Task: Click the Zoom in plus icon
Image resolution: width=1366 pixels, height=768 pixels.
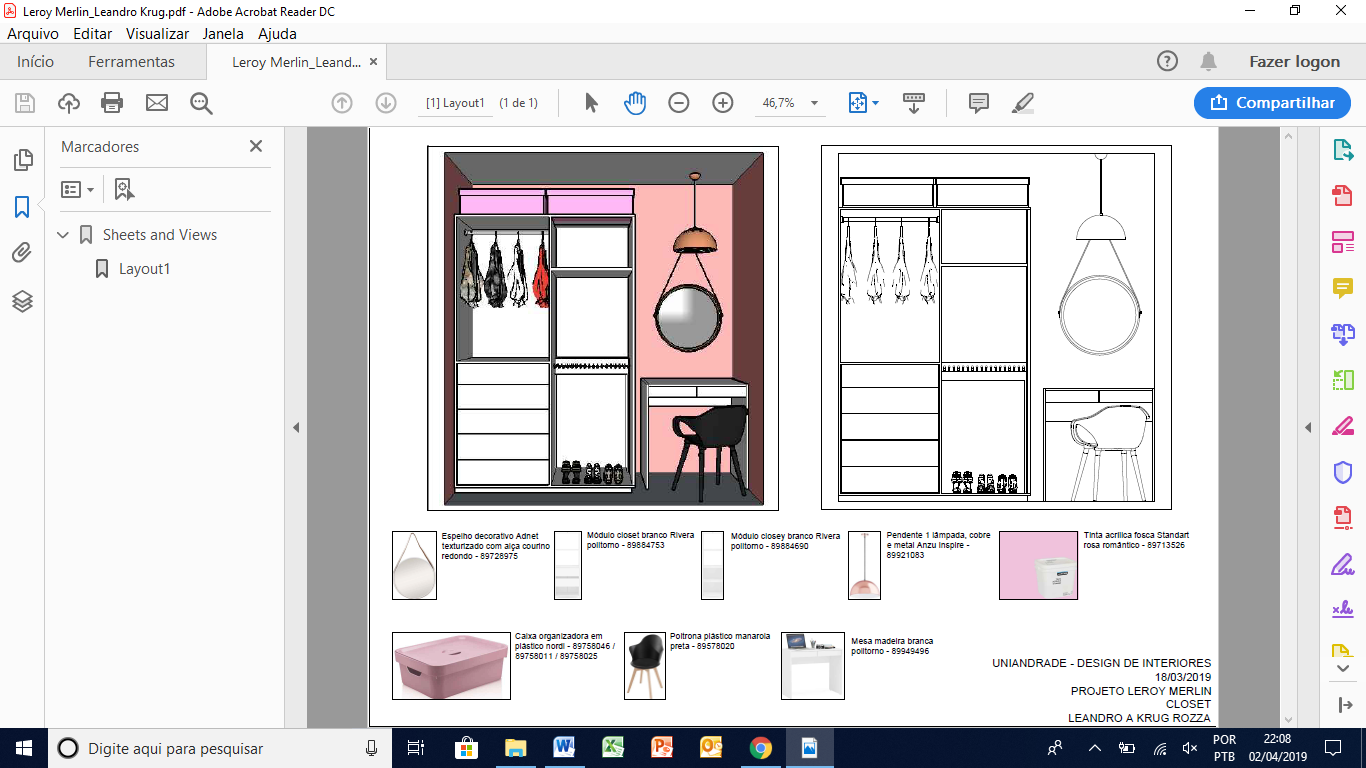Action: coord(723,103)
